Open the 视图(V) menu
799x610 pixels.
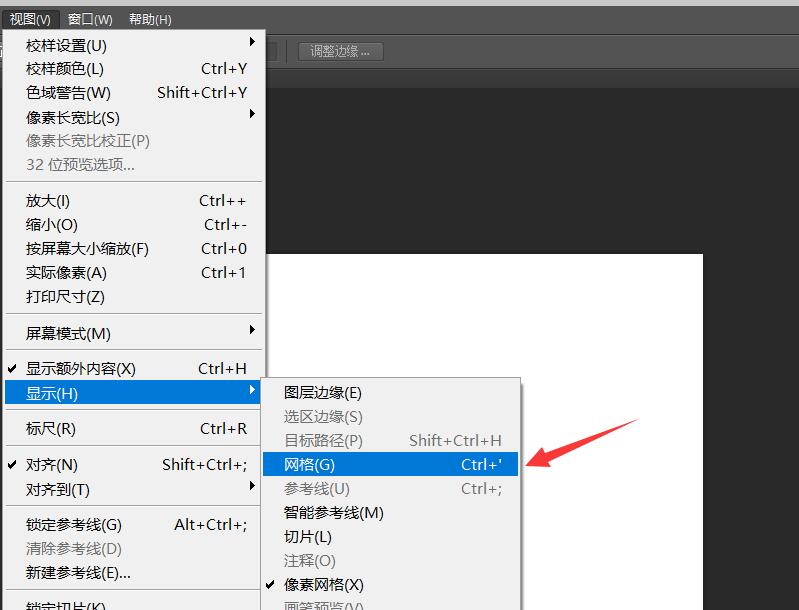(30, 19)
